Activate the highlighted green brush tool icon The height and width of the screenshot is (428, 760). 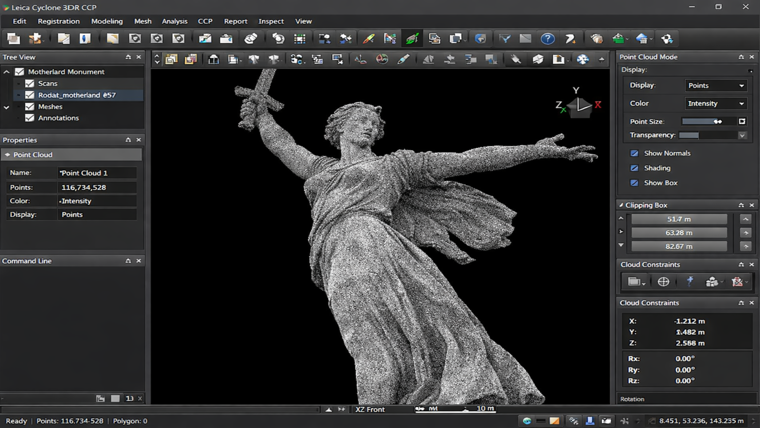(x=412, y=39)
